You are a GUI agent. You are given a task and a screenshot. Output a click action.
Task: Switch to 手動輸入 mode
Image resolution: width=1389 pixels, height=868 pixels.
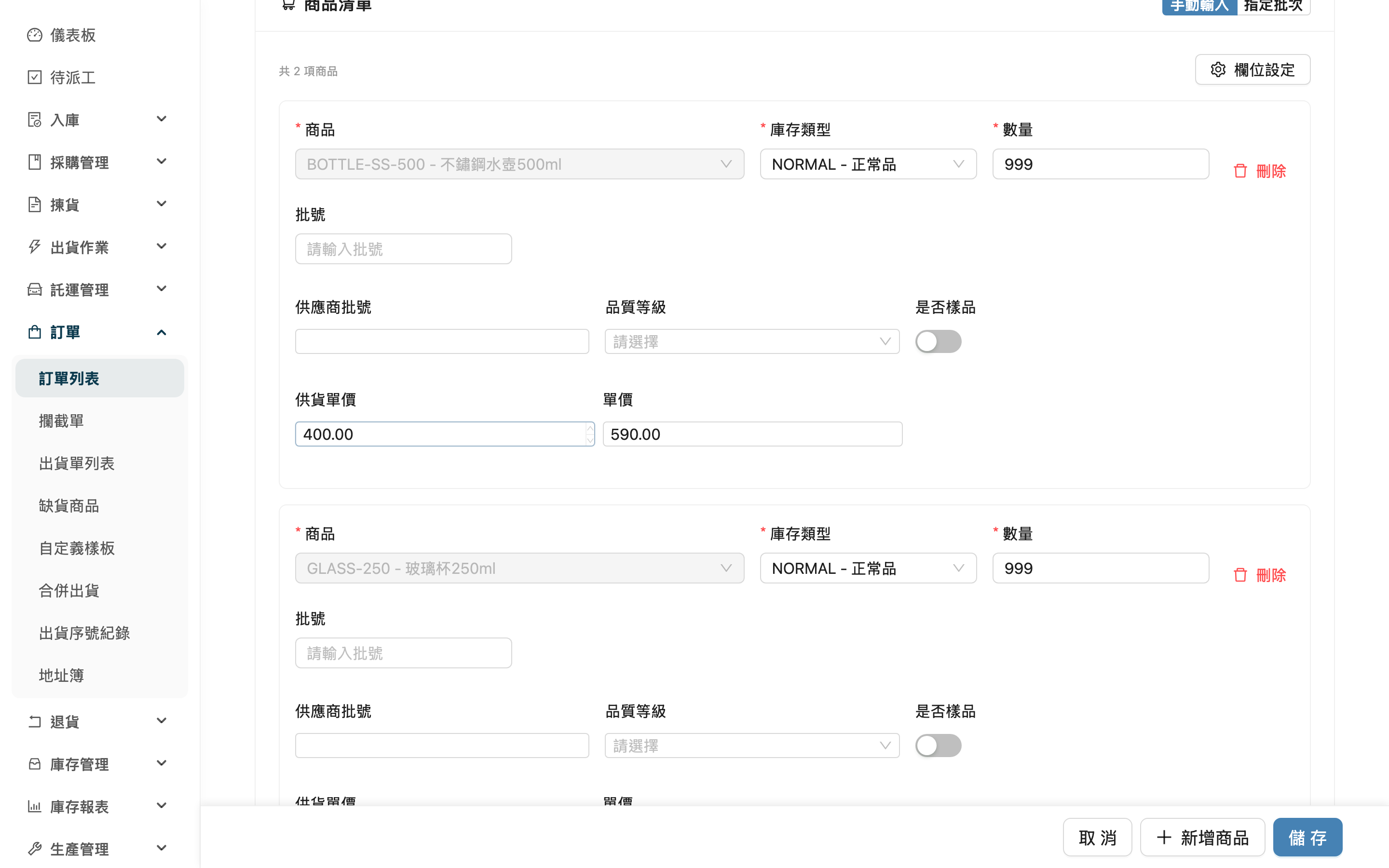point(1199,6)
